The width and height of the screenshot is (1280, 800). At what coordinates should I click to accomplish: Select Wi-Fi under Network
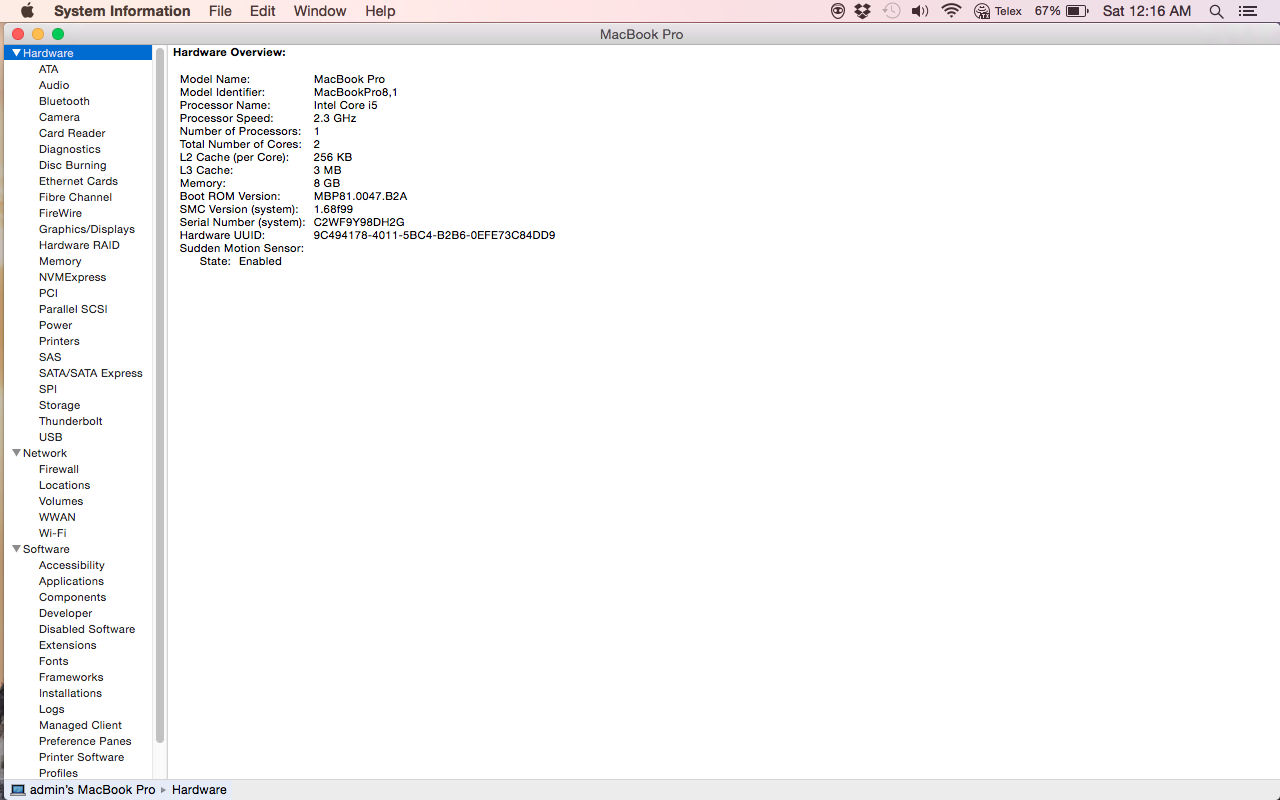click(x=52, y=533)
